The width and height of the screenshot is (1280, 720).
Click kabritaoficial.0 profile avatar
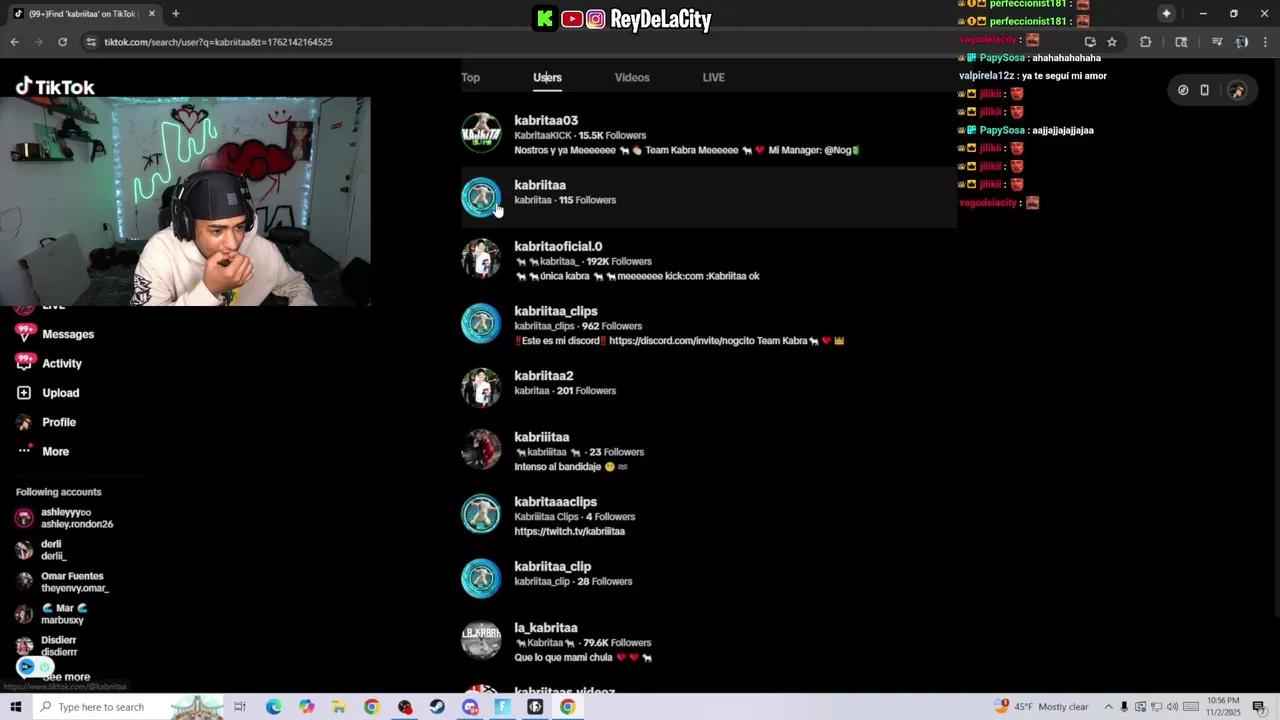tap(481, 259)
